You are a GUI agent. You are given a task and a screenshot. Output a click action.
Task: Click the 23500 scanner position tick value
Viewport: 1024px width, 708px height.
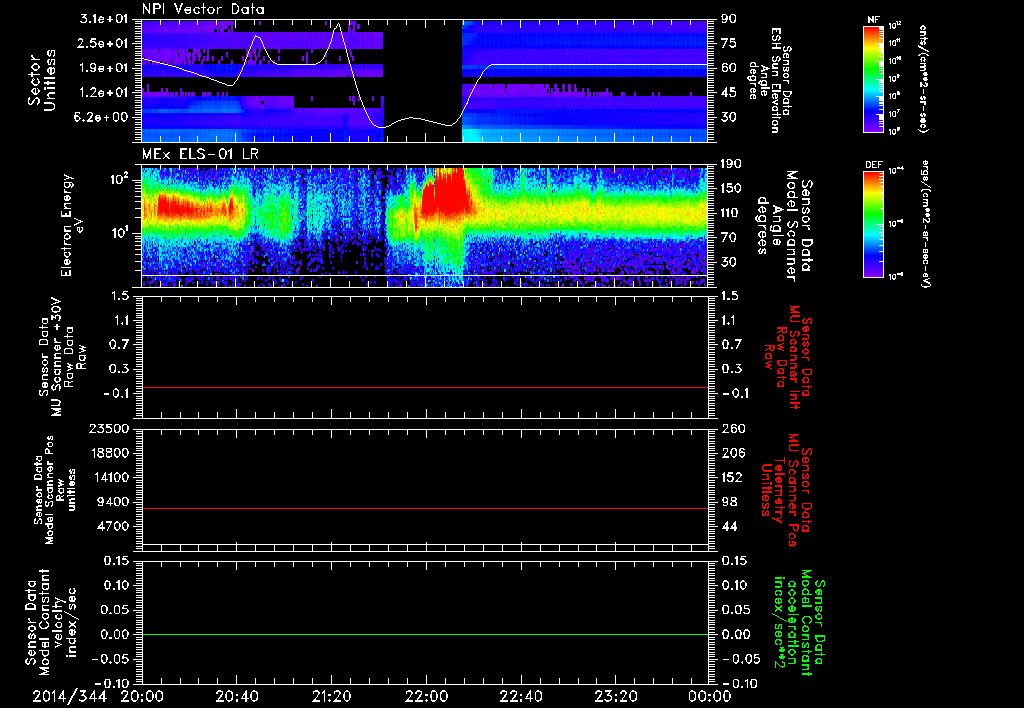(x=108, y=428)
